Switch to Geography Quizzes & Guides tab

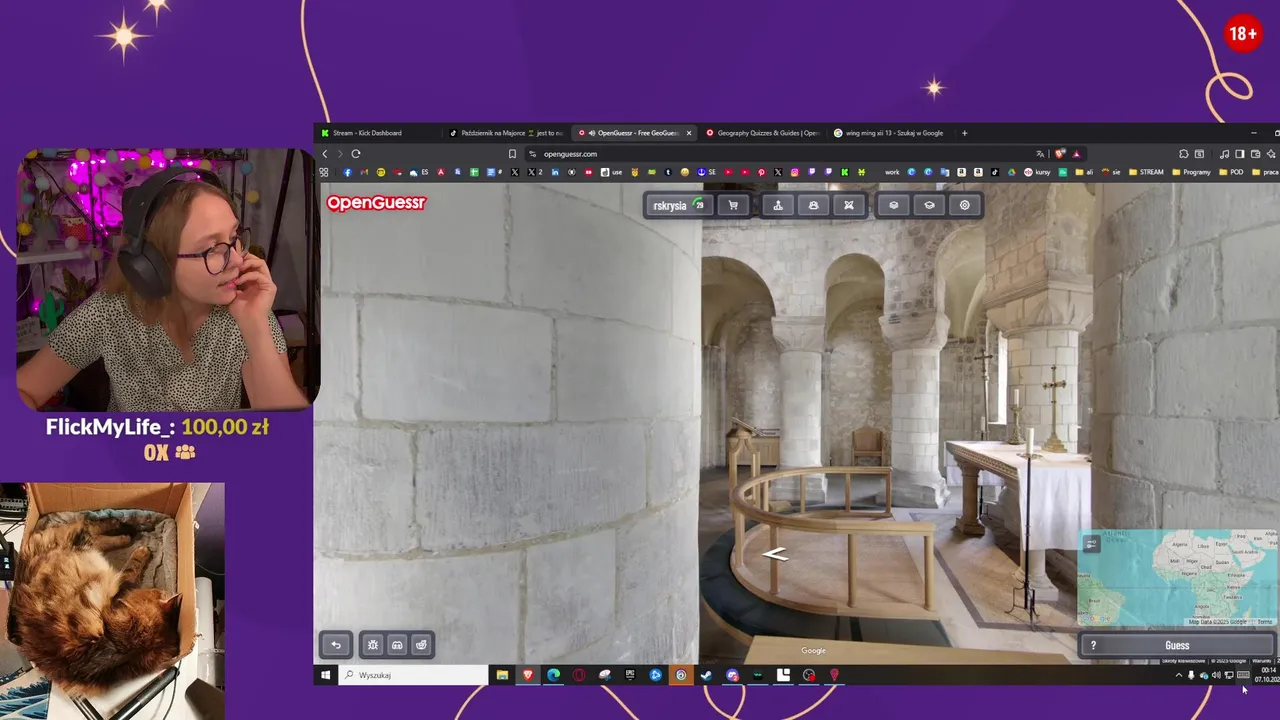click(x=762, y=133)
